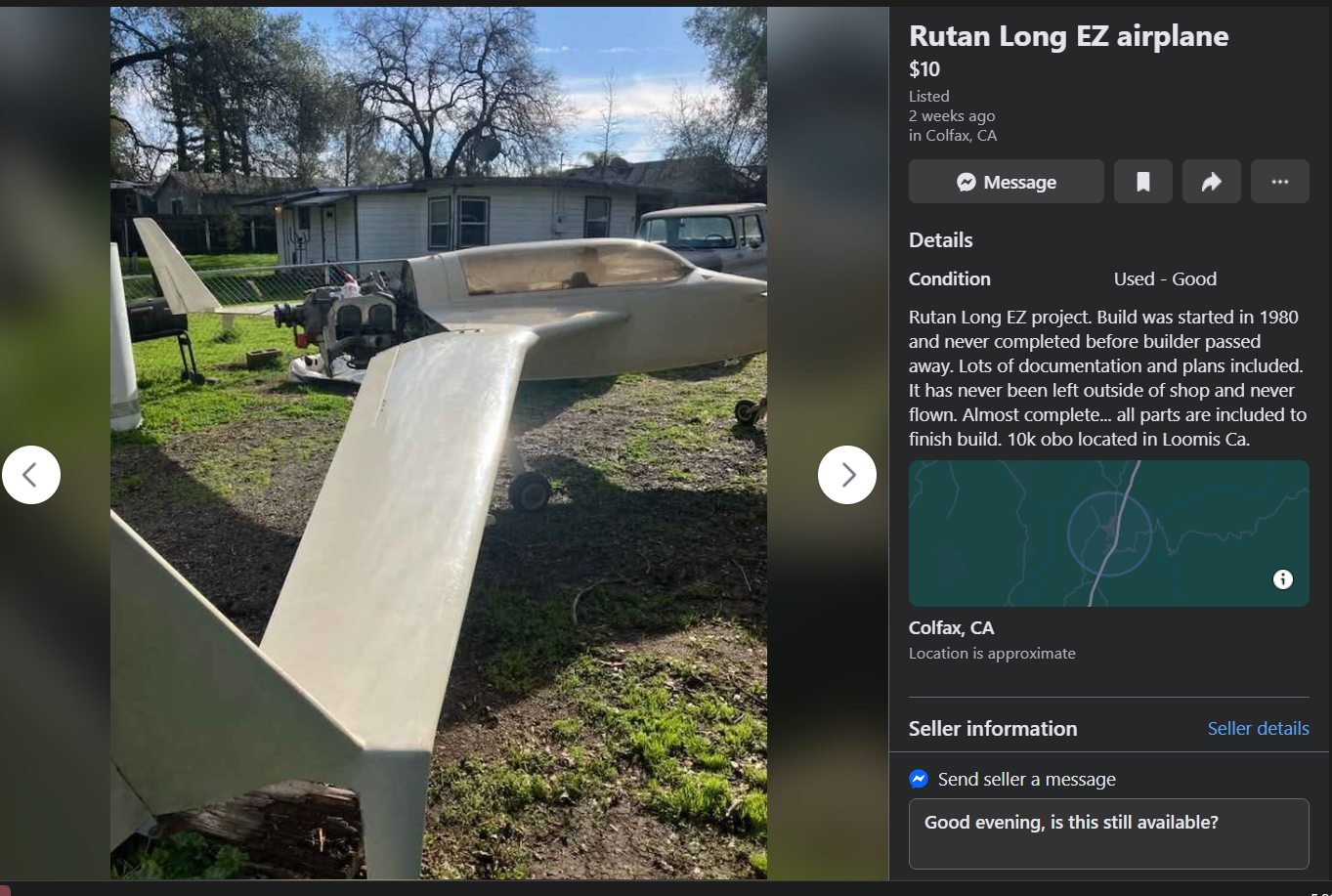Click the Messenger icon beside Send seller a message
This screenshot has width=1332, height=896.
click(x=919, y=779)
